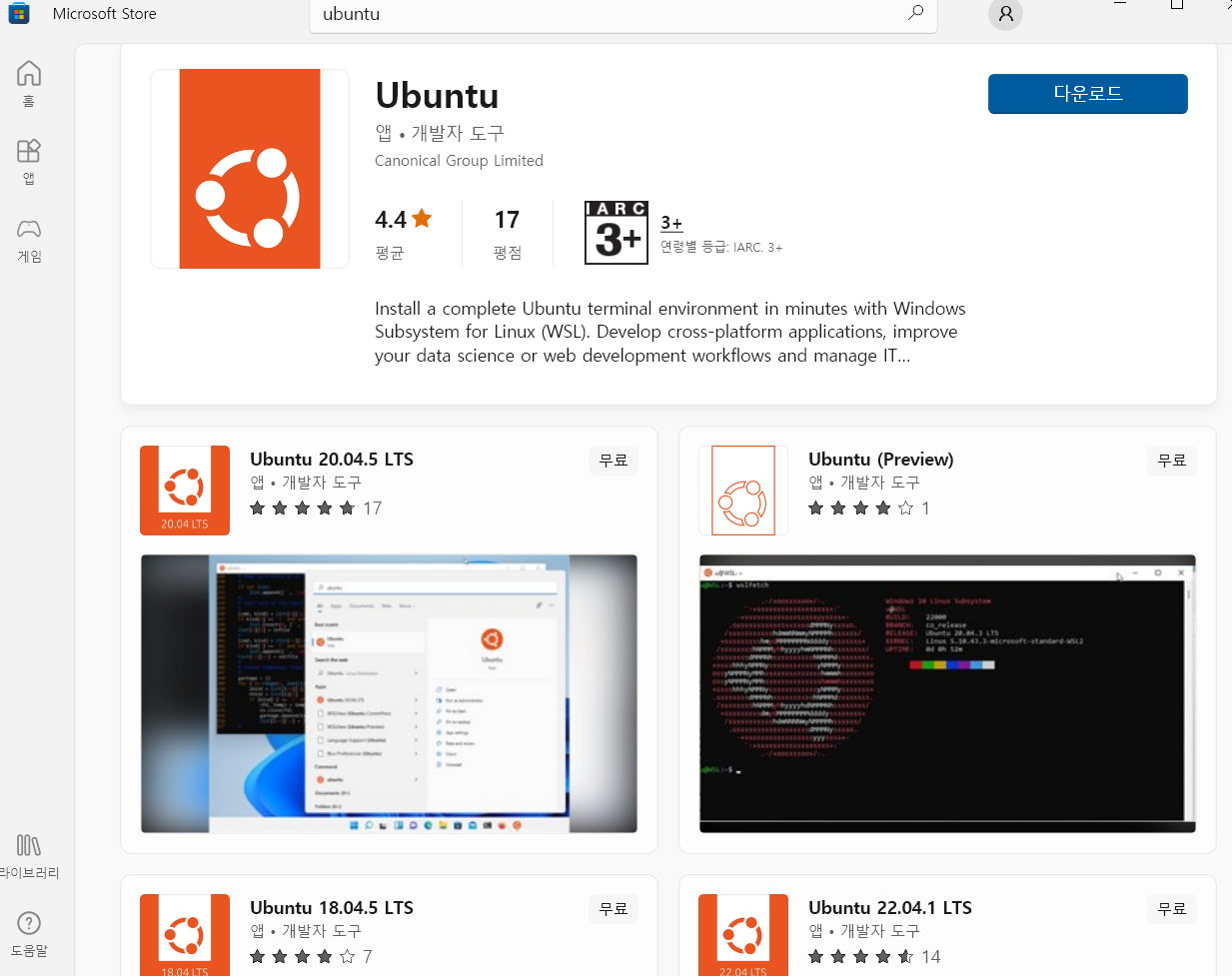Click the star rating of Ubuntu 20.04.5 LTS
The image size is (1232, 976).
[303, 508]
